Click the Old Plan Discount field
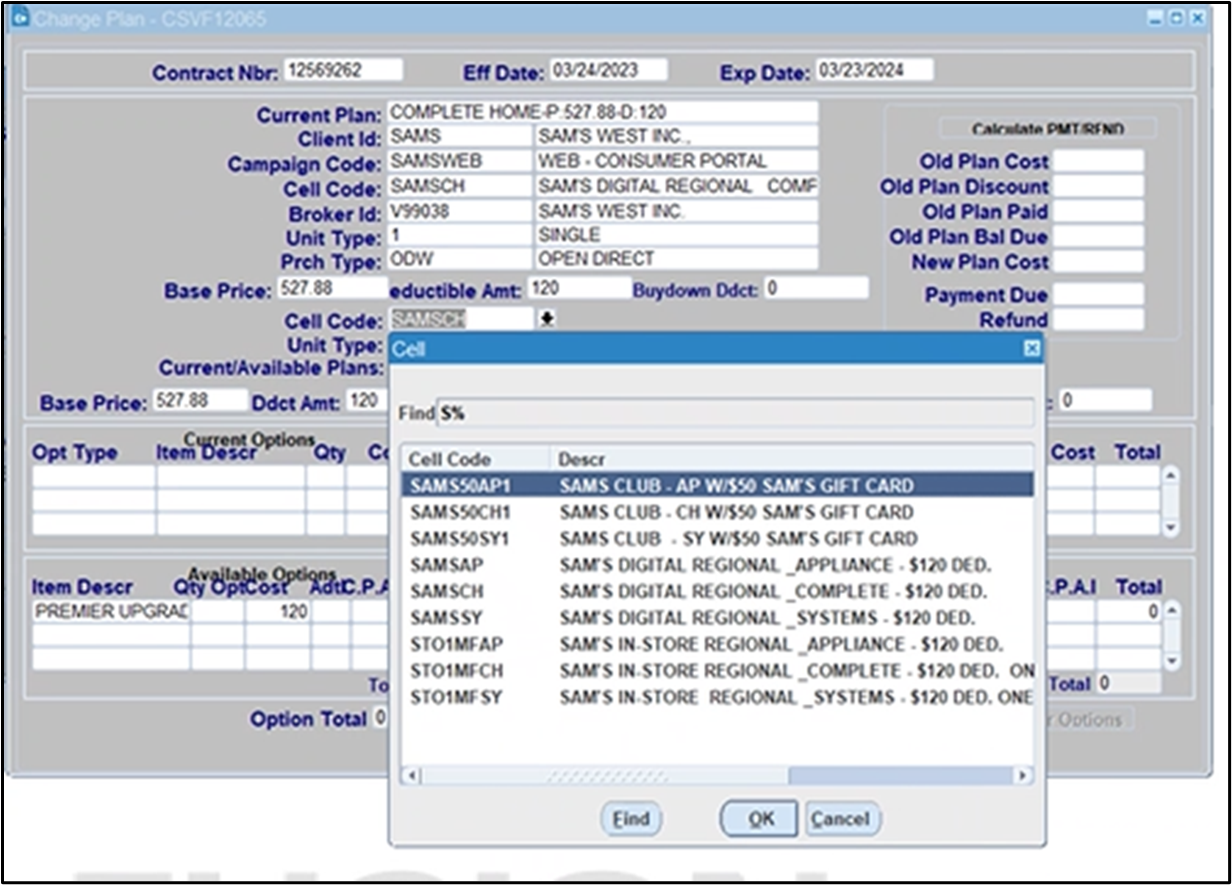This screenshot has width=1232, height=885. point(1098,186)
